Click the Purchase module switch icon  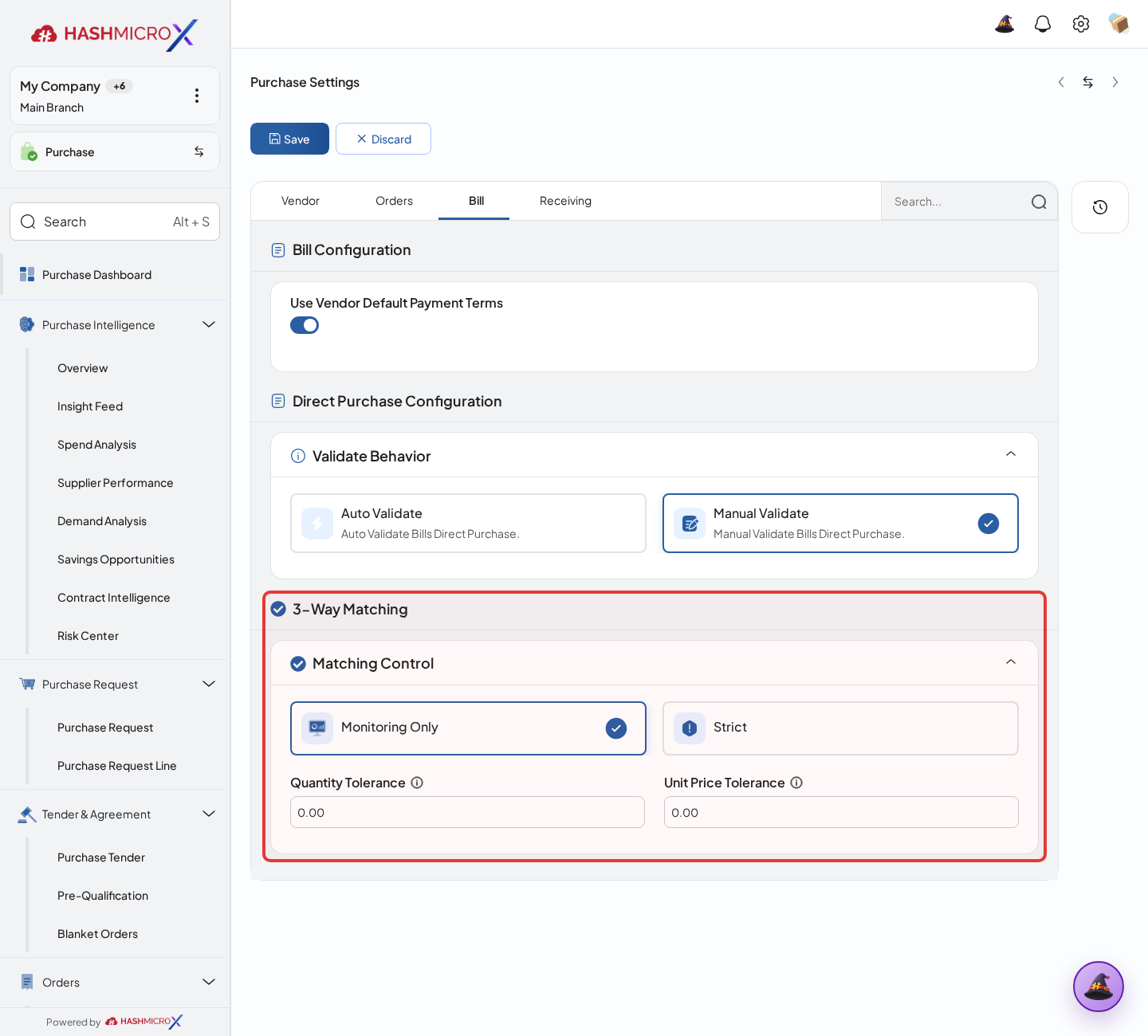199,151
